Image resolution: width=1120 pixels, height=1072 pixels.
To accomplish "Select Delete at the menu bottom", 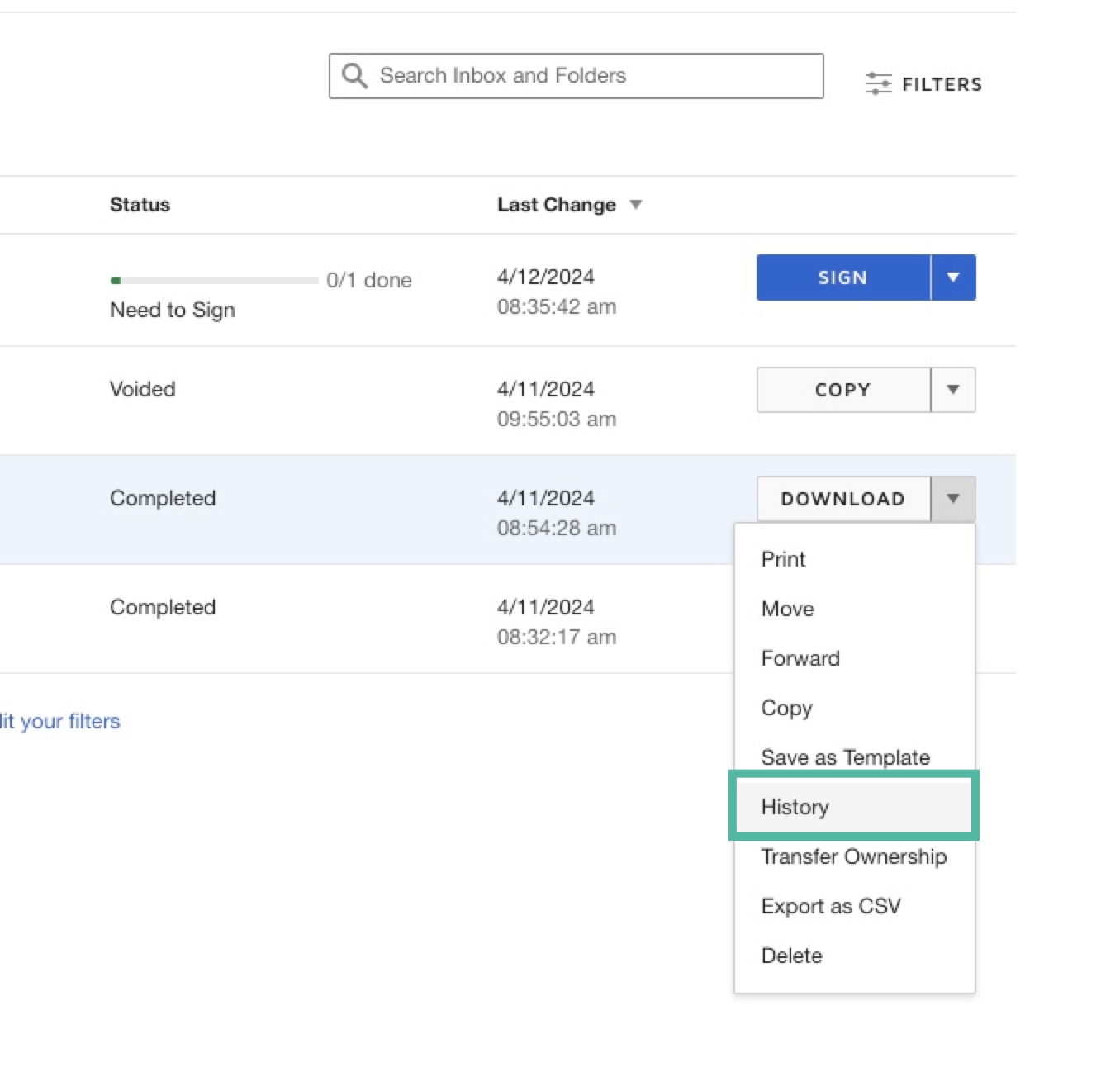I will coord(791,956).
